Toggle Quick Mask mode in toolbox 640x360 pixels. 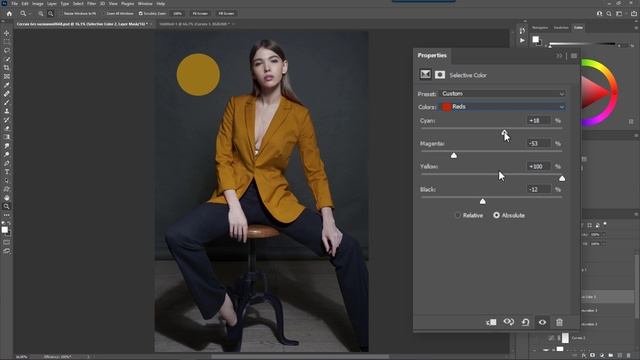[x=7, y=242]
